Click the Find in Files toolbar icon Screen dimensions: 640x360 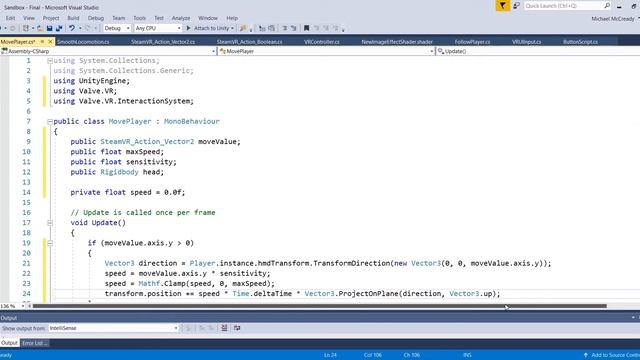pos(243,28)
